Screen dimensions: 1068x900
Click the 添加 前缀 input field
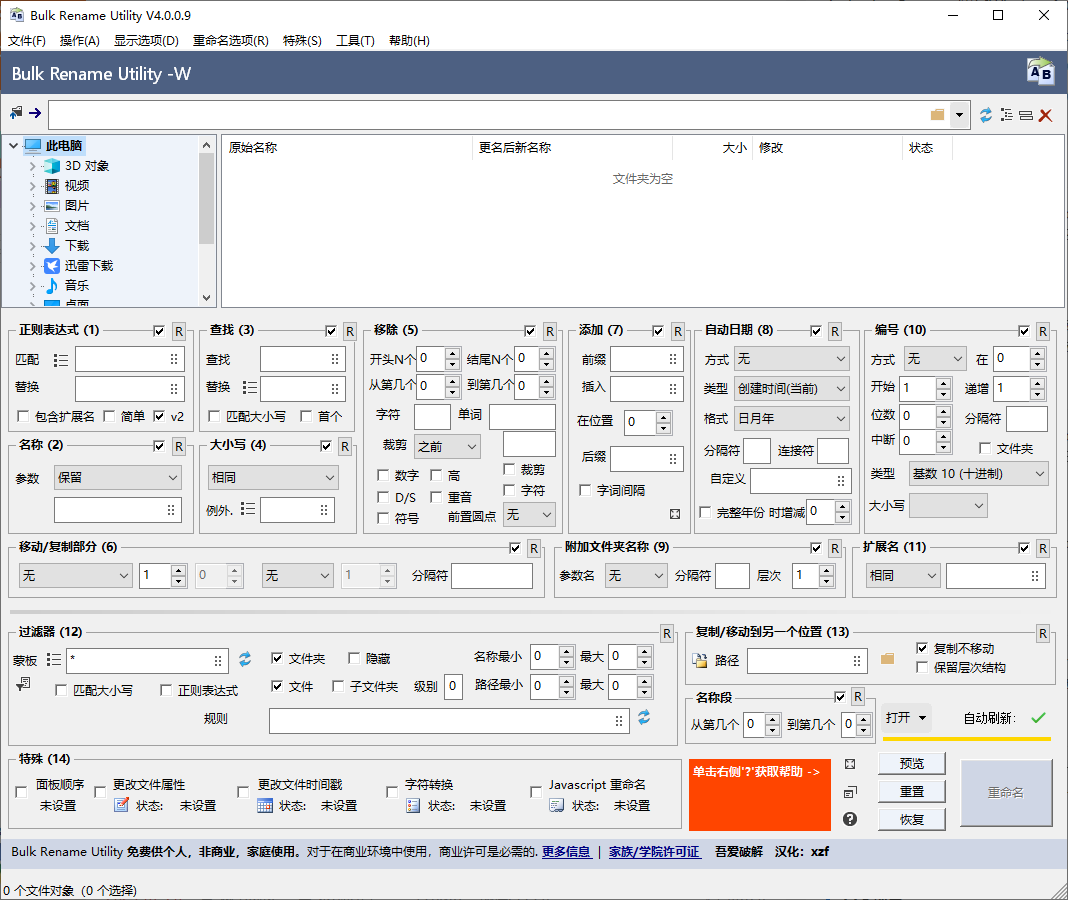point(641,359)
